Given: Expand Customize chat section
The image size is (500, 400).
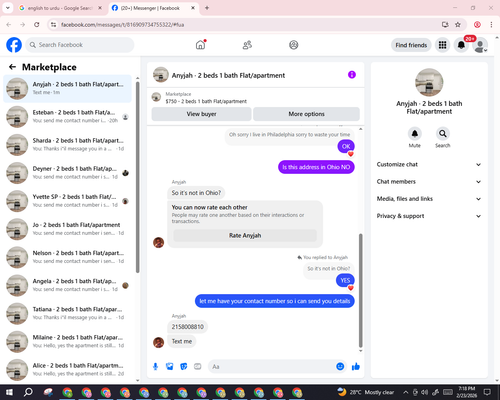Looking at the screenshot, I should (x=429, y=164).
